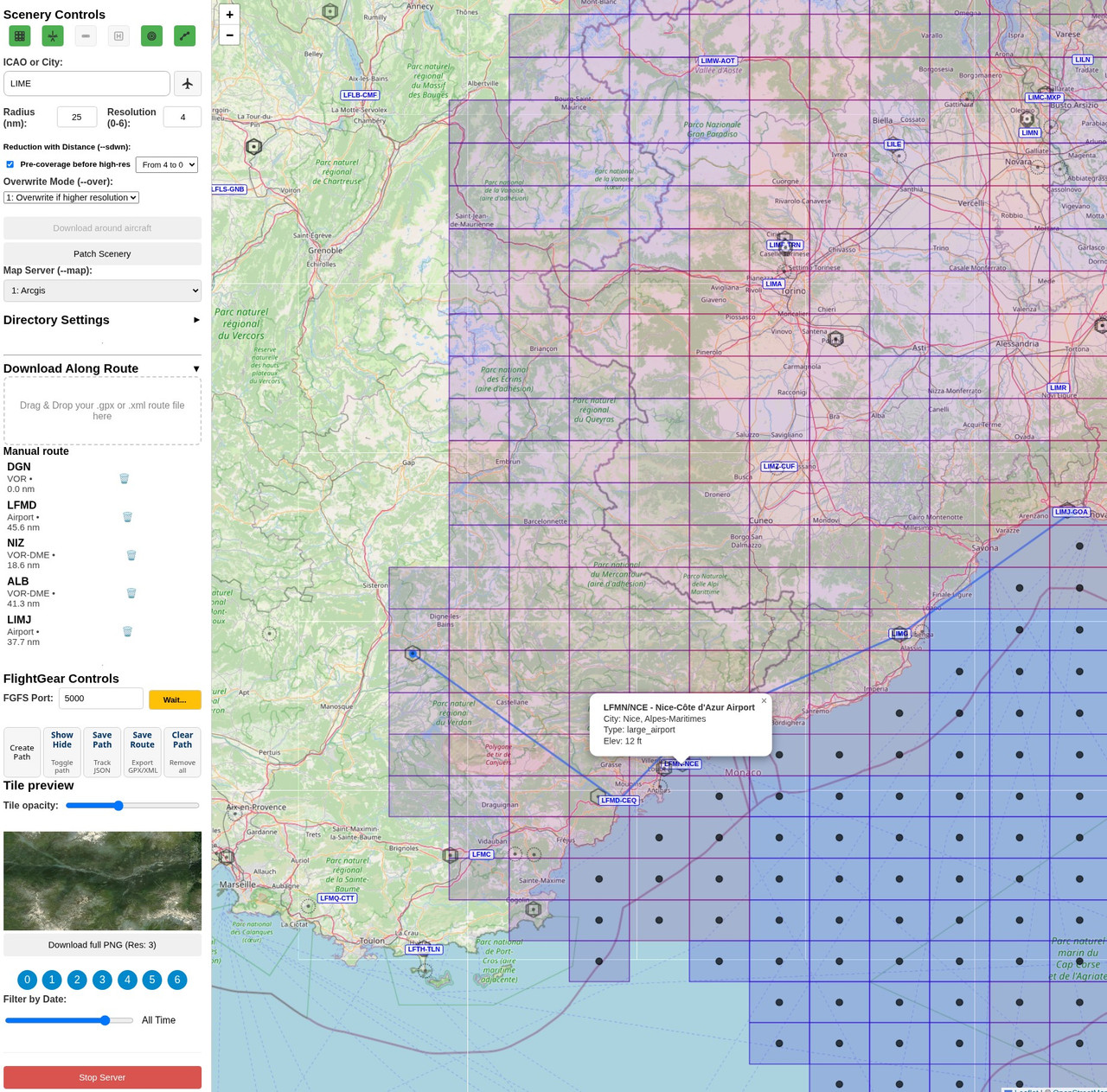1107x1092 pixels.
Task: Select resolution 6 in tile preview selector
Action: pyautogui.click(x=177, y=980)
